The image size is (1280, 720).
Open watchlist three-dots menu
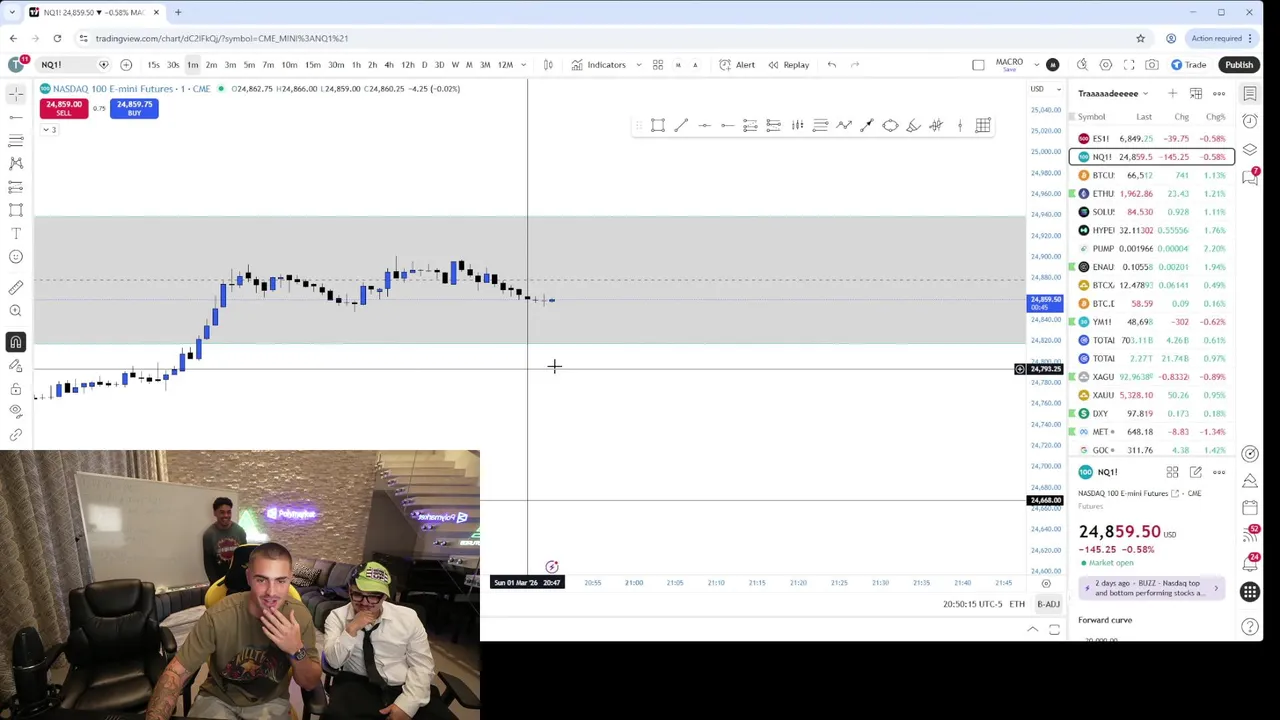[x=1219, y=93]
